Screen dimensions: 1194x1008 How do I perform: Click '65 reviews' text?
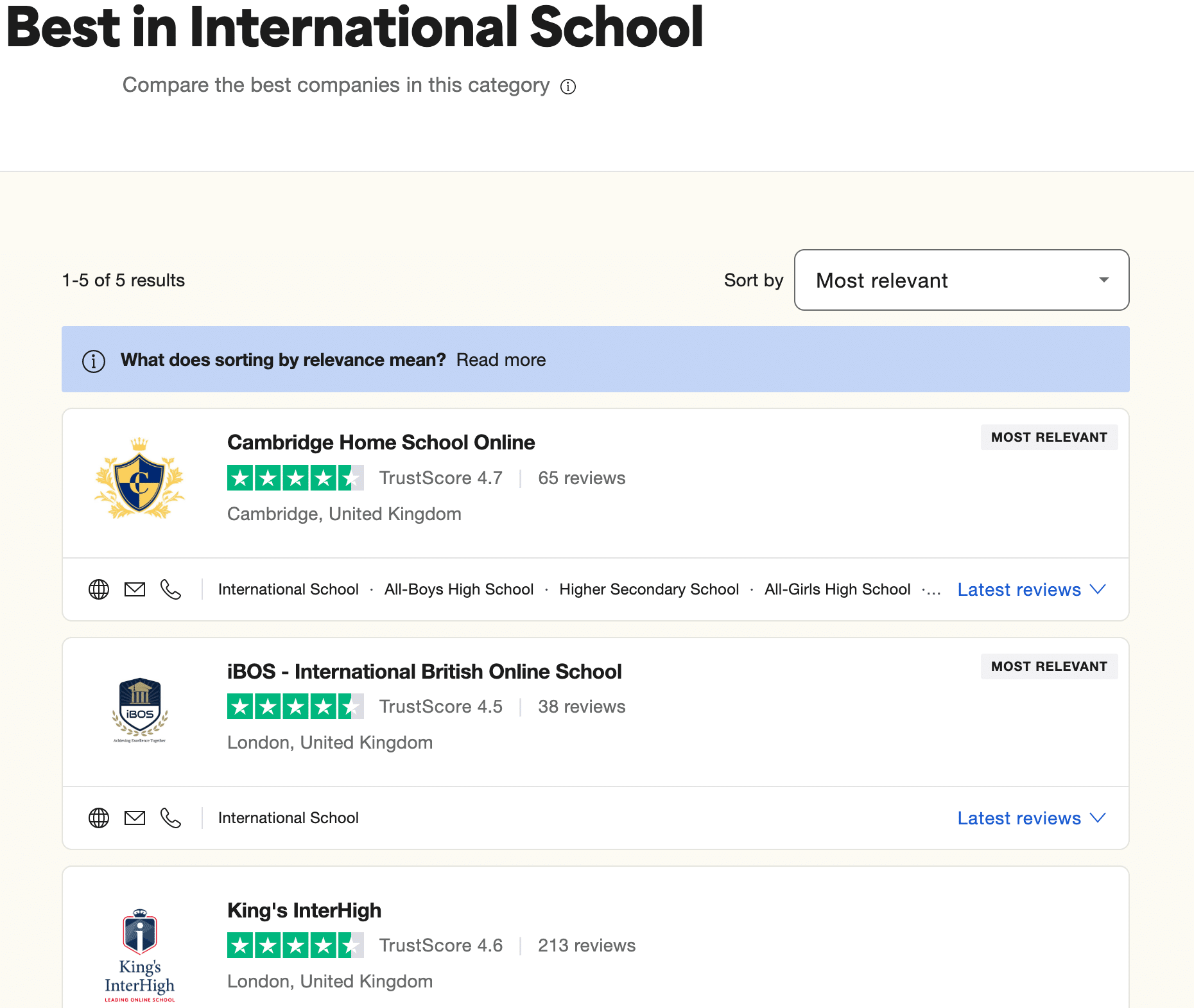tap(582, 478)
